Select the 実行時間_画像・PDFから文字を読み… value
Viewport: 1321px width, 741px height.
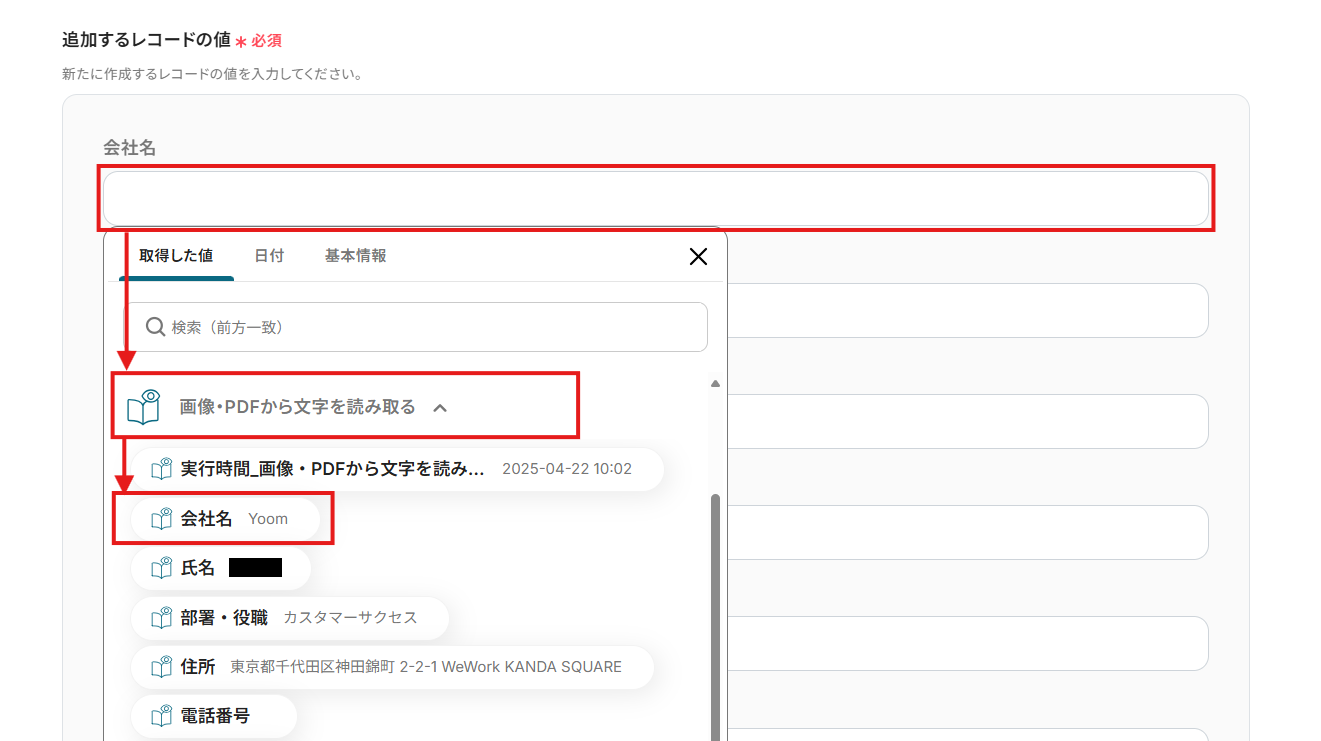pyautogui.click(x=397, y=469)
